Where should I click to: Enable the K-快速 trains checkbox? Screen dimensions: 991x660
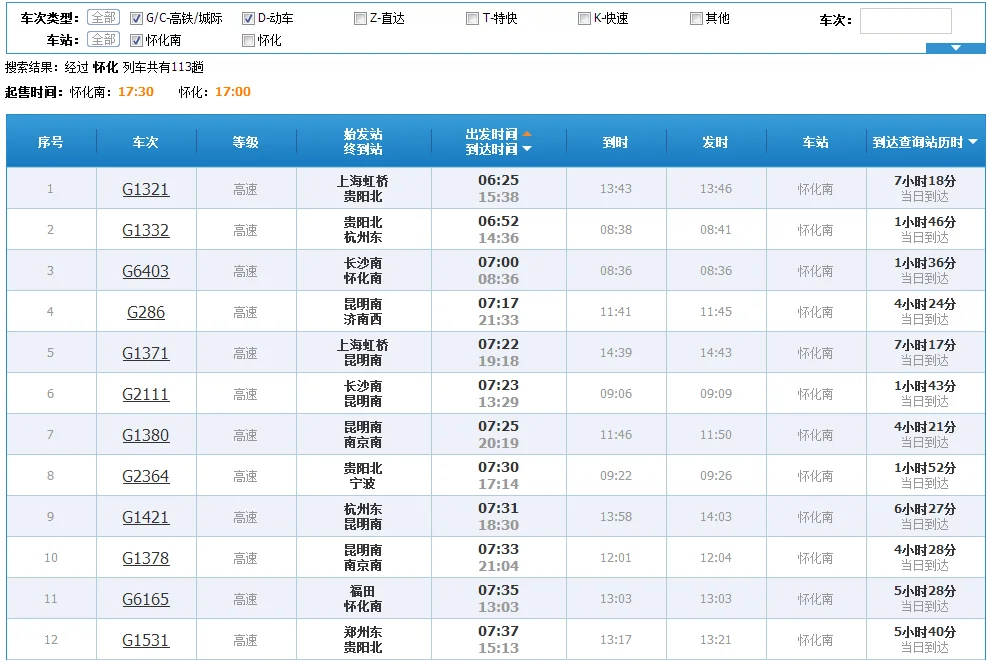(x=585, y=17)
